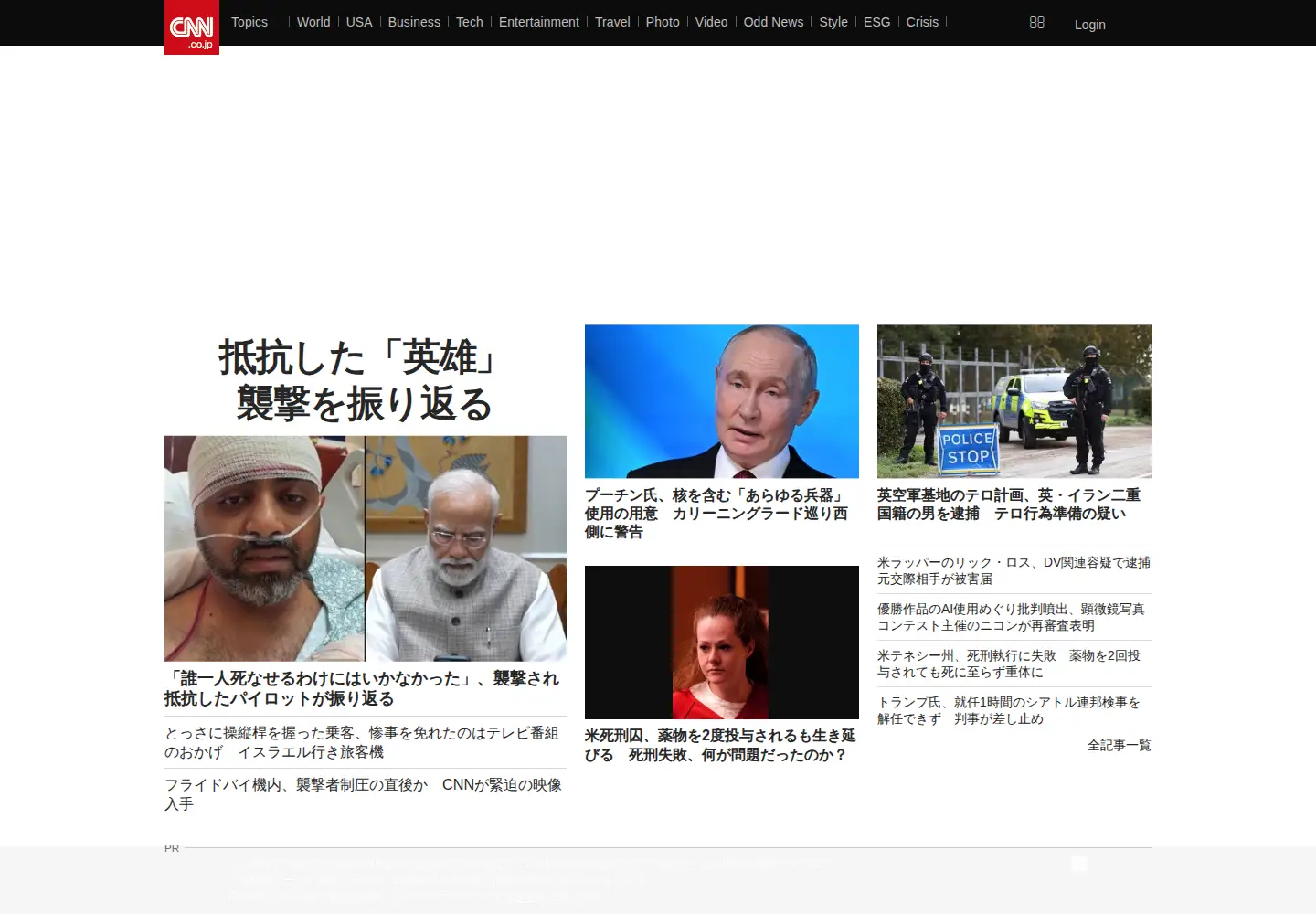Click 全記事一覧 to view all articles
This screenshot has width=1316, height=914.
(x=1120, y=746)
